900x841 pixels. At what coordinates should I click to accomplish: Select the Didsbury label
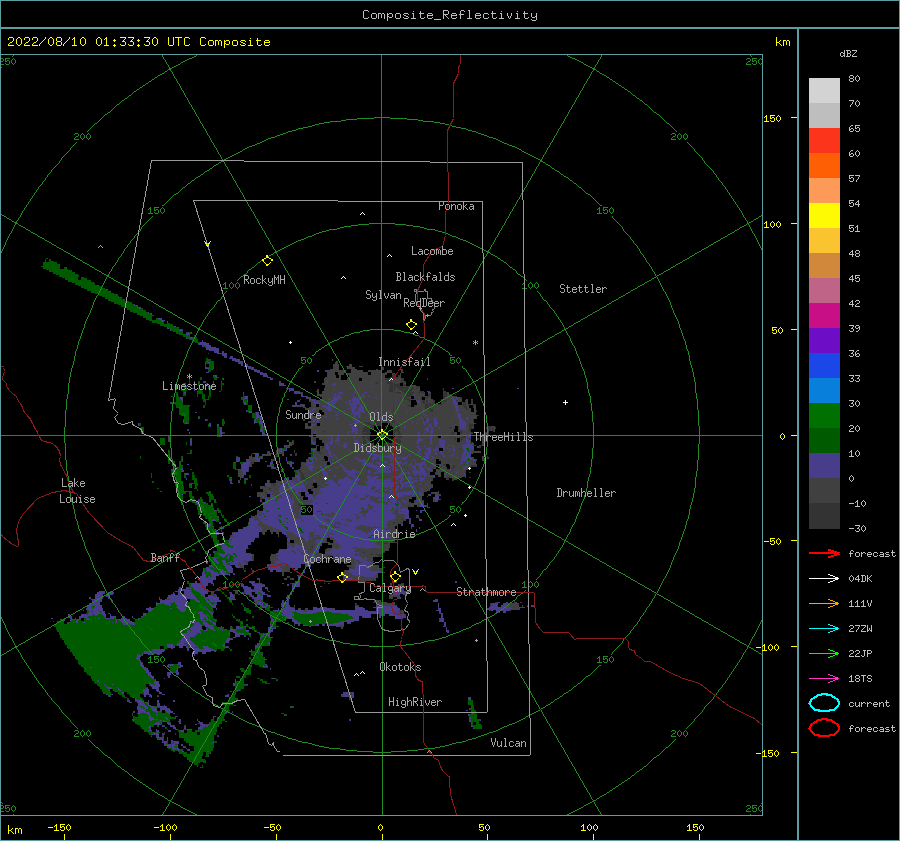(377, 448)
